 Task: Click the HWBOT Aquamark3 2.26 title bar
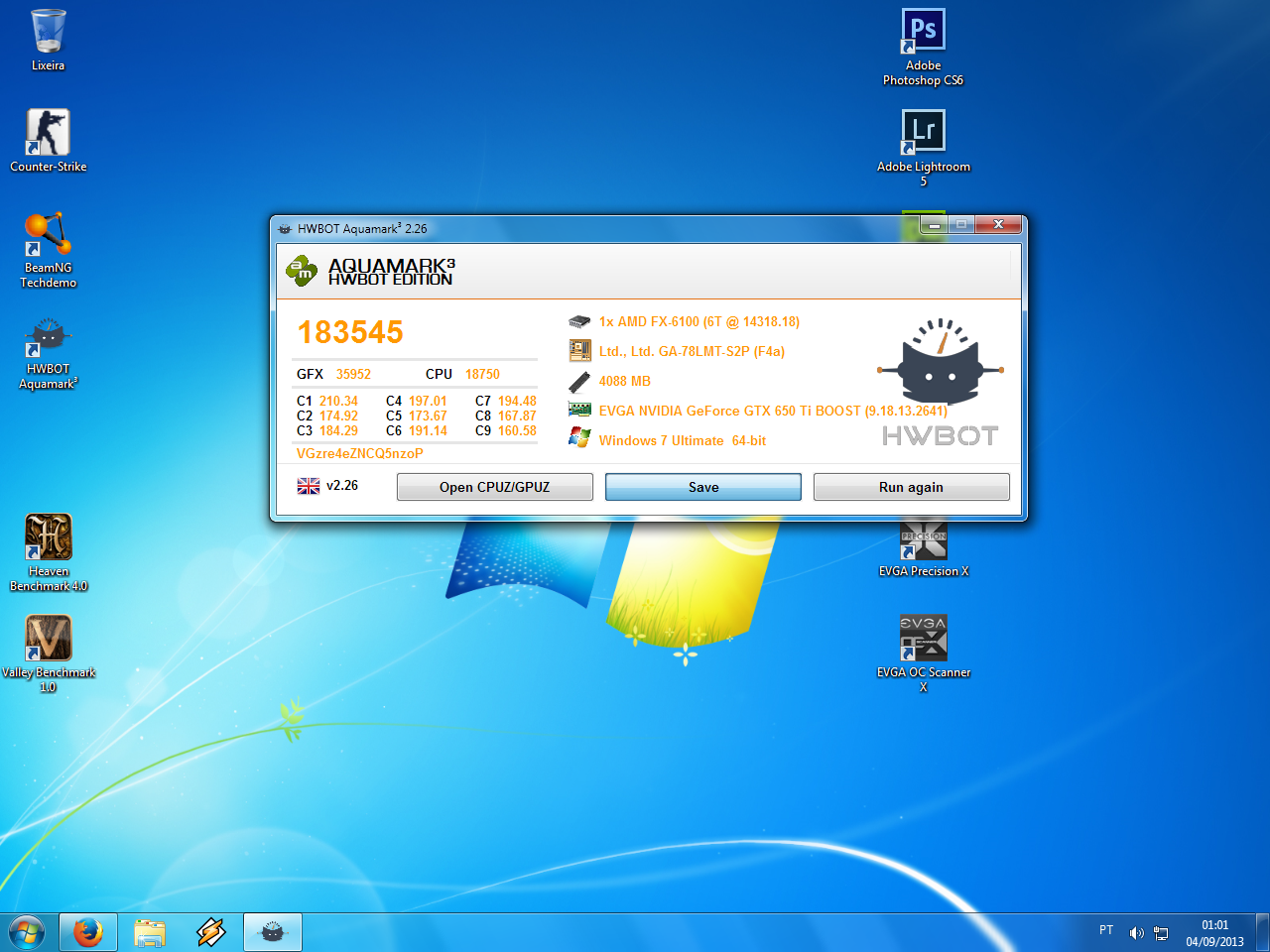click(595, 228)
